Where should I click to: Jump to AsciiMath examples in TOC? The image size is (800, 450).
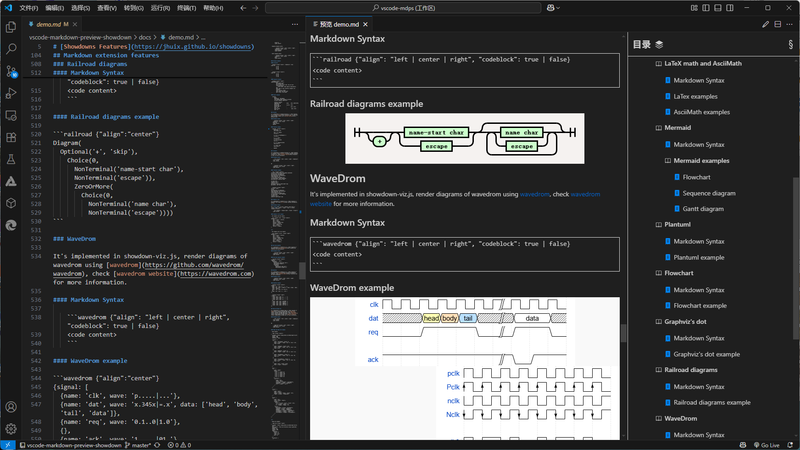(x=702, y=112)
